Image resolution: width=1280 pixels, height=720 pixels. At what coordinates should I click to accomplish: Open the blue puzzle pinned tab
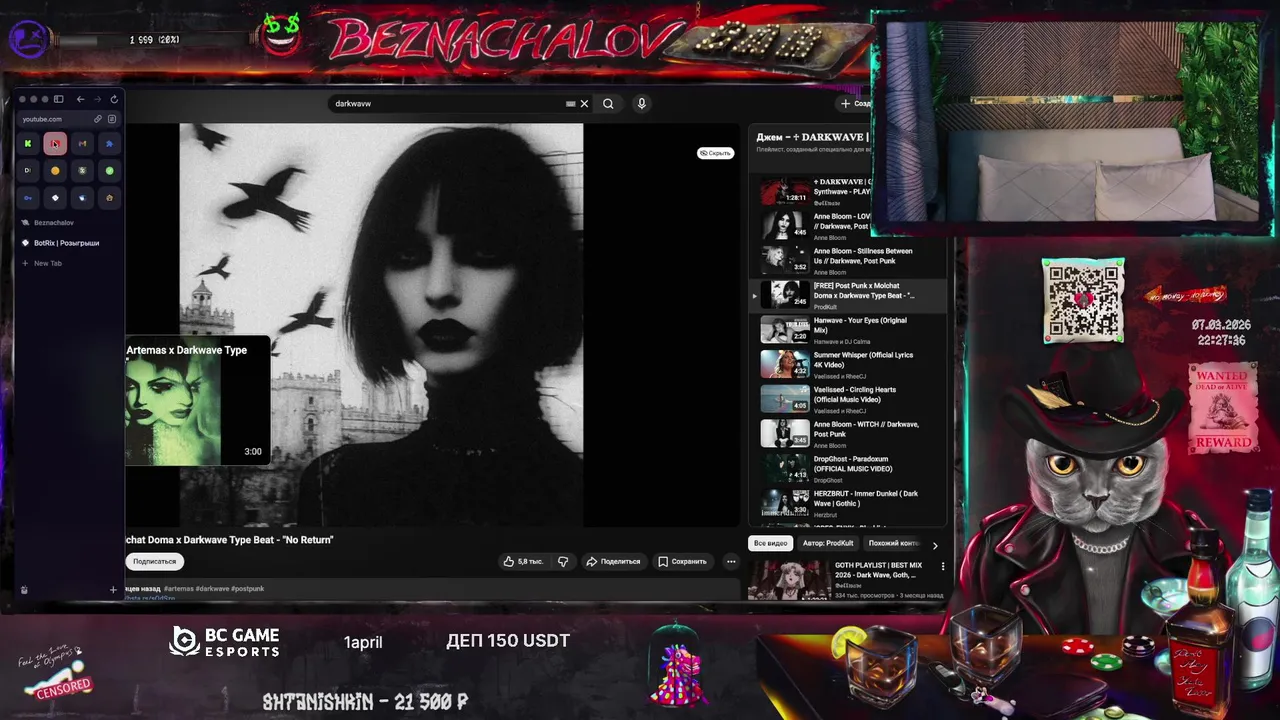pyautogui.click(x=109, y=144)
